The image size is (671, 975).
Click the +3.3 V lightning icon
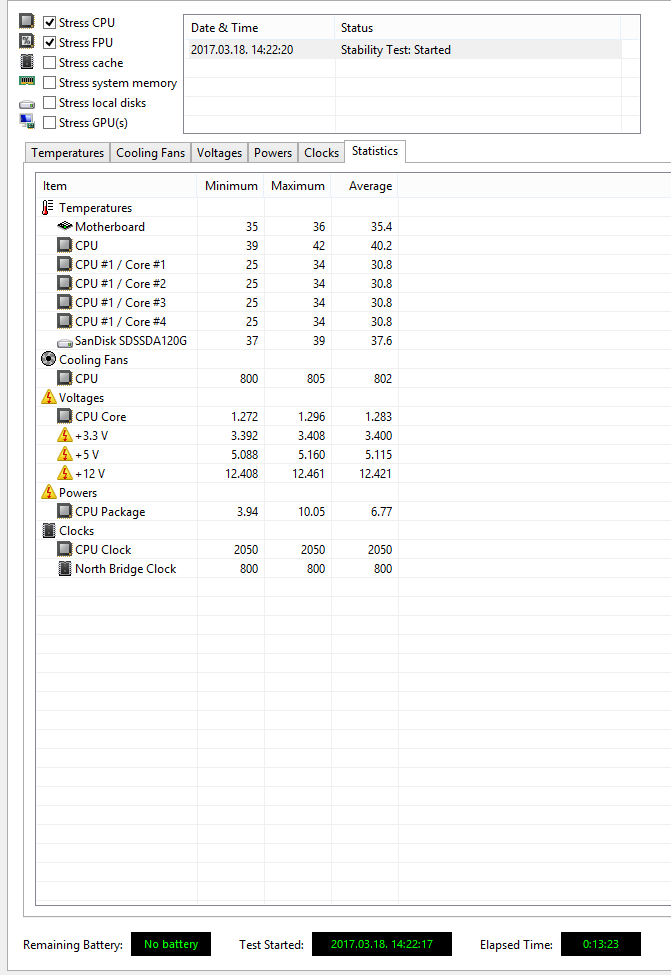pos(65,435)
